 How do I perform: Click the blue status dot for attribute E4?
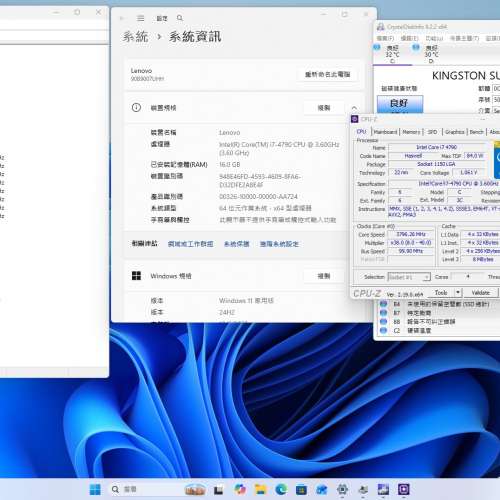[383, 304]
